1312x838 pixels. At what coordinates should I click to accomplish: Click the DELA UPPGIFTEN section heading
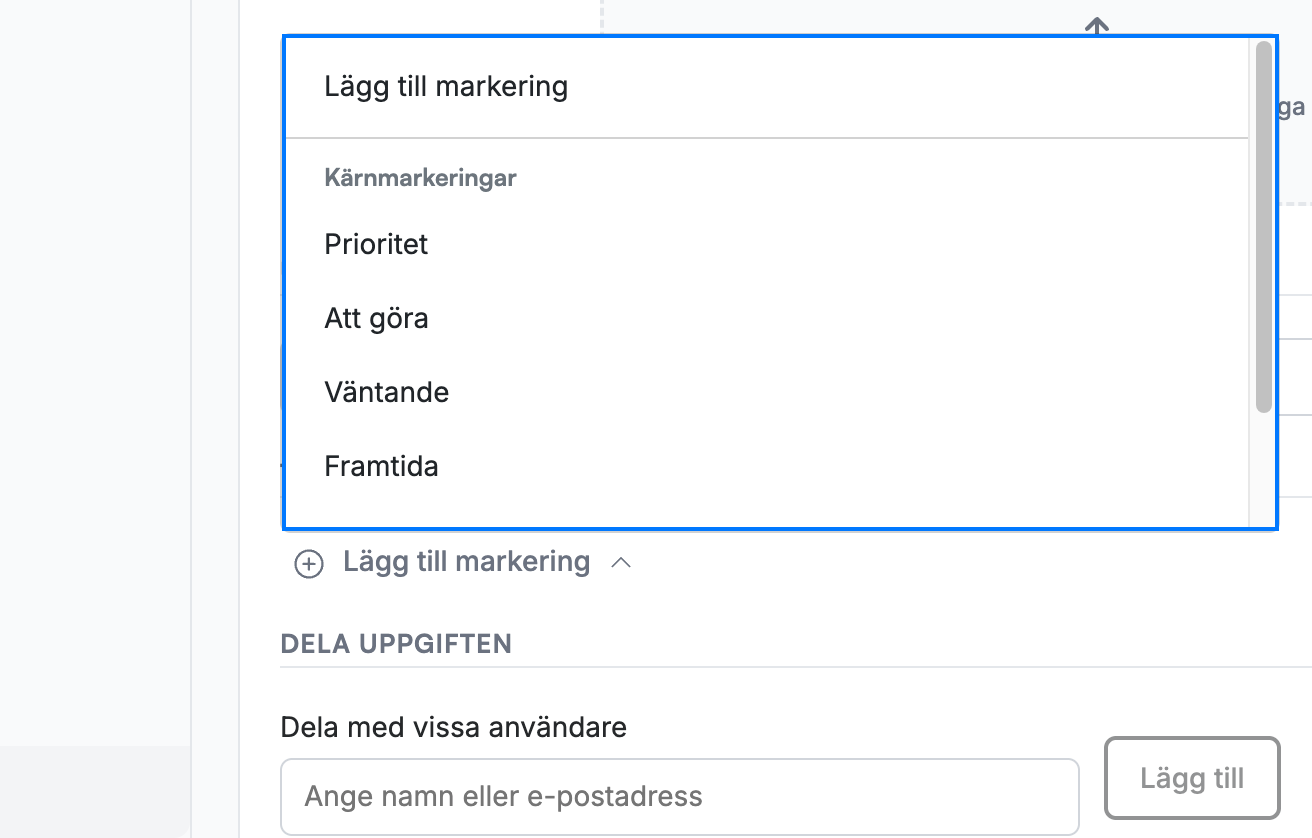click(x=396, y=643)
